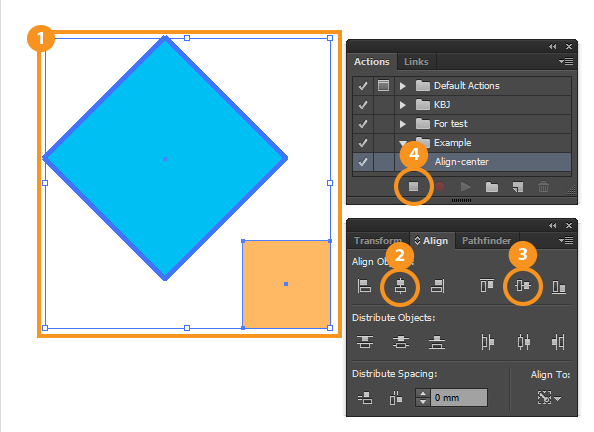The height and width of the screenshot is (432, 594).
Task: Click the distribute spacing 0 mm field
Action: tap(459, 398)
